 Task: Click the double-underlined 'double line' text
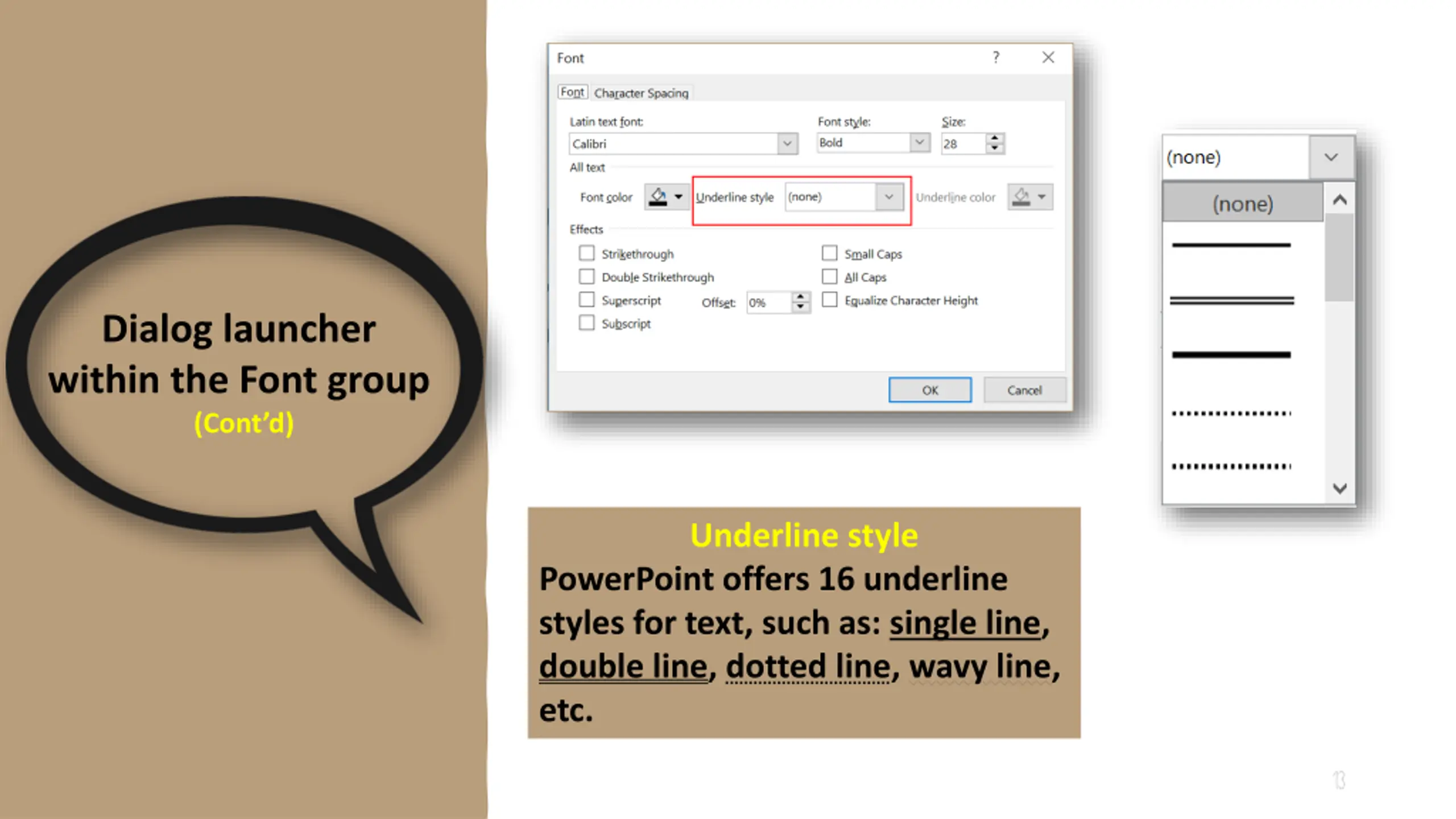[x=623, y=667]
